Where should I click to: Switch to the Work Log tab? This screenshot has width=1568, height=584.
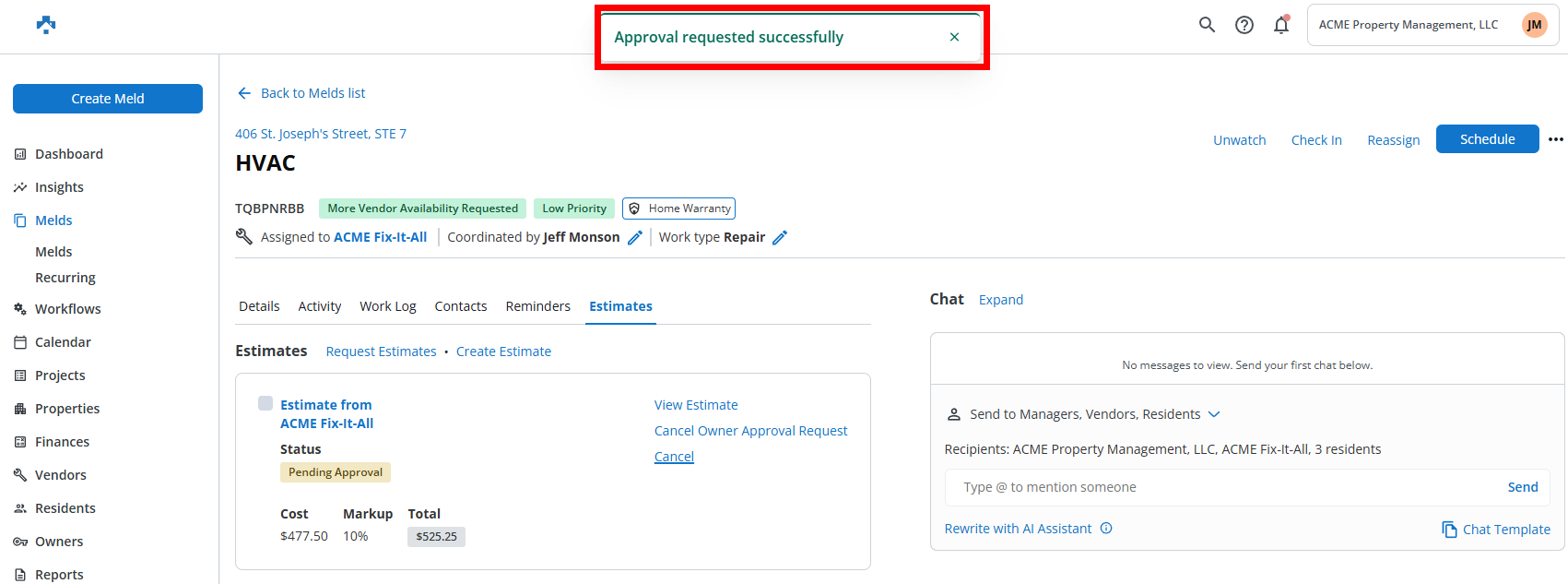coord(387,306)
